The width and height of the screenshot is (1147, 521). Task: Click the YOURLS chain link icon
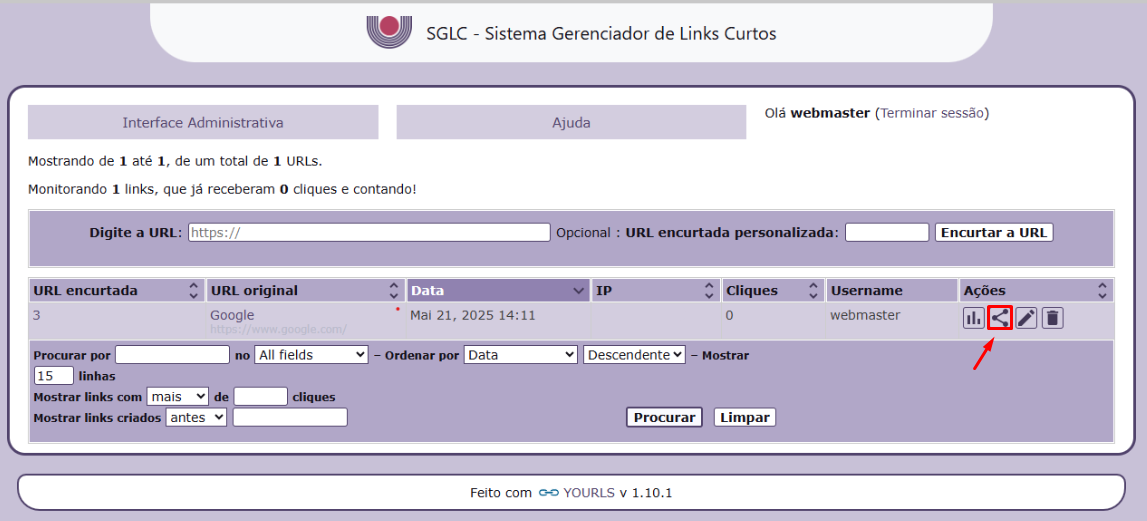pos(548,493)
